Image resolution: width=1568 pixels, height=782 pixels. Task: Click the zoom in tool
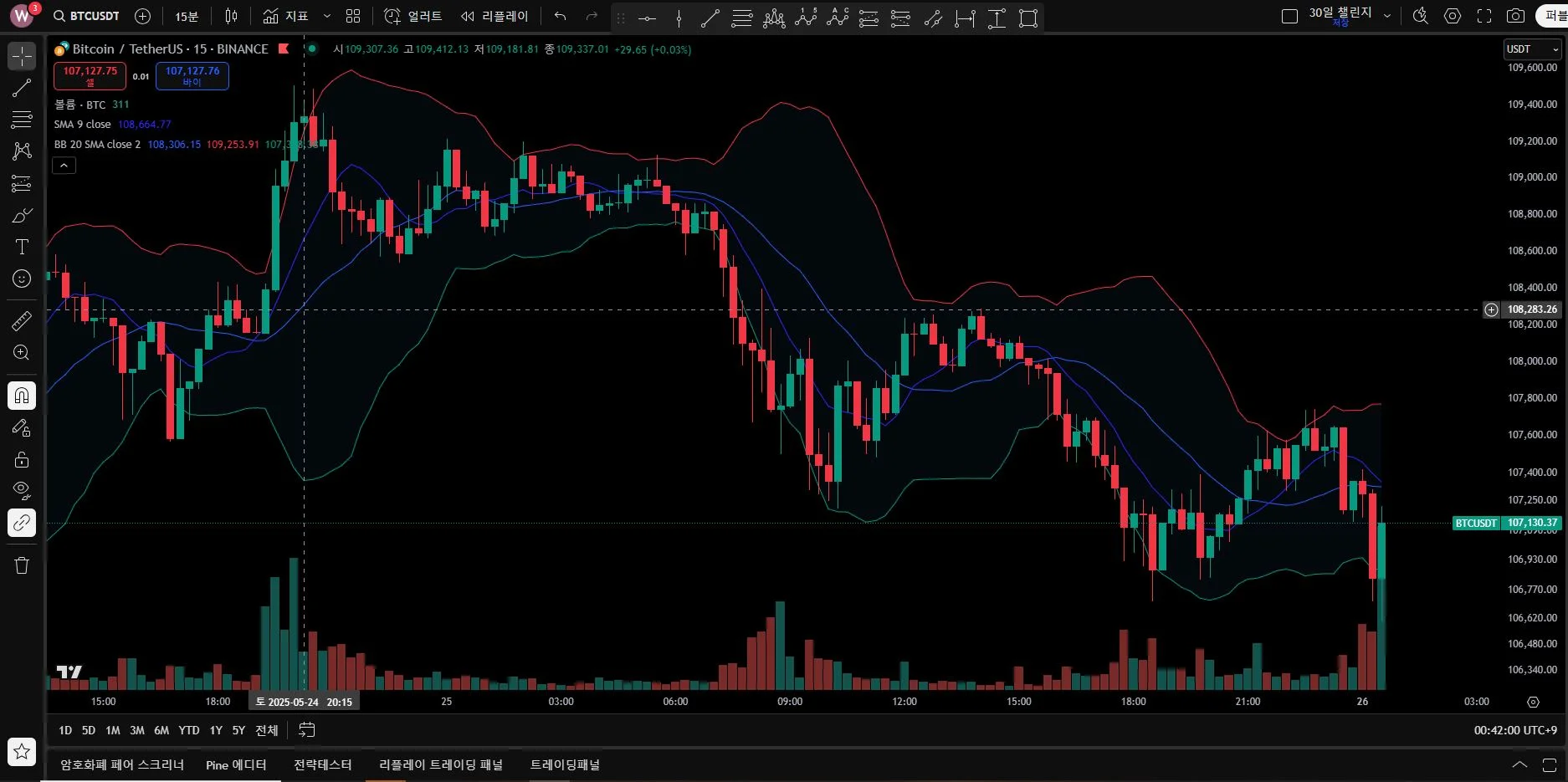[22, 352]
